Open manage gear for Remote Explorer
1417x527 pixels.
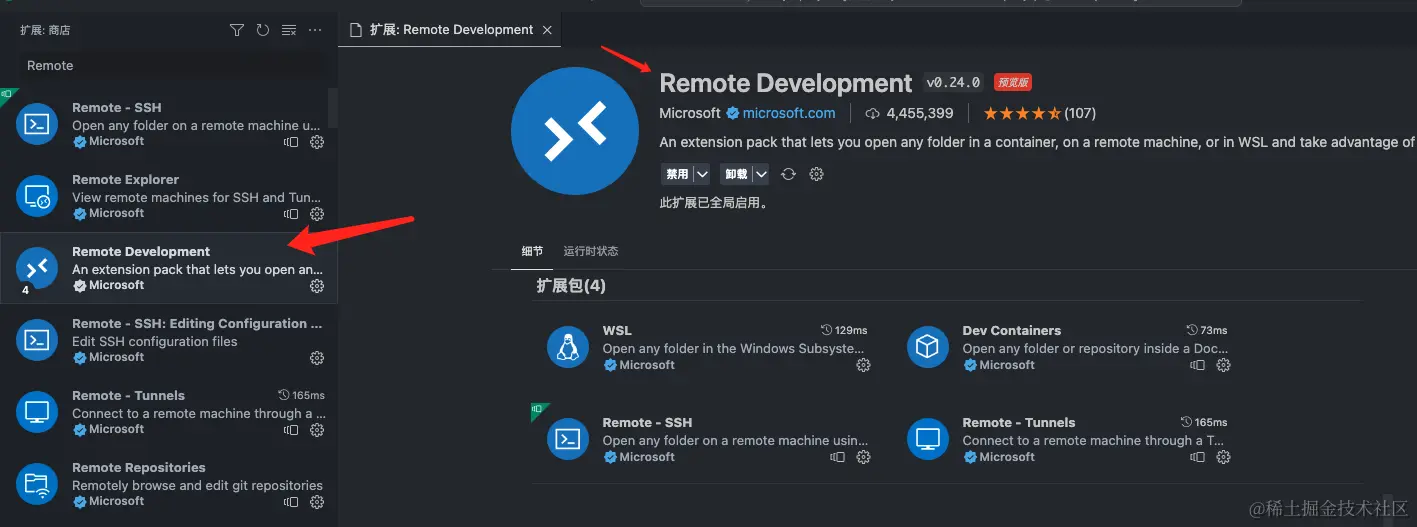(x=317, y=214)
